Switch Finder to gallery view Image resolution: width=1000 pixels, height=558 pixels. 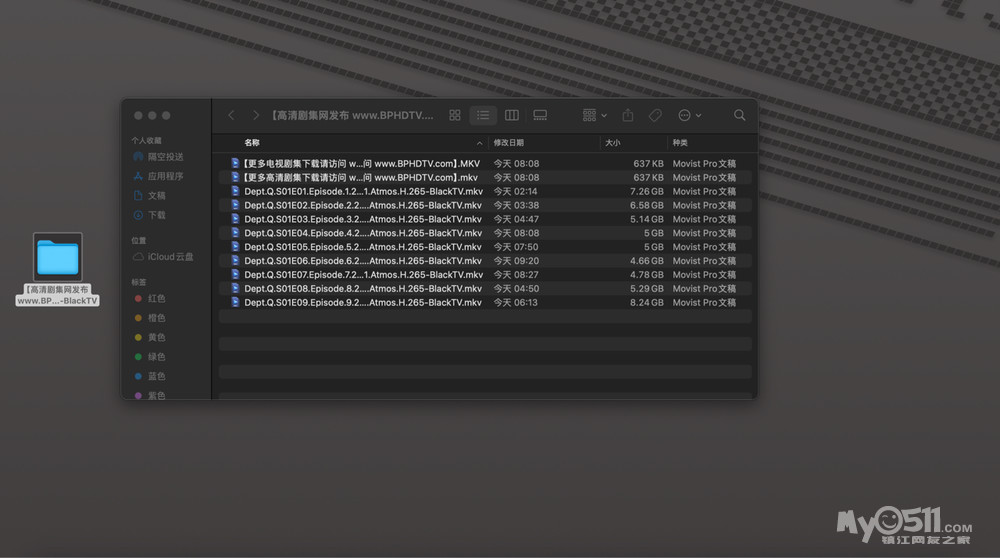[540, 116]
